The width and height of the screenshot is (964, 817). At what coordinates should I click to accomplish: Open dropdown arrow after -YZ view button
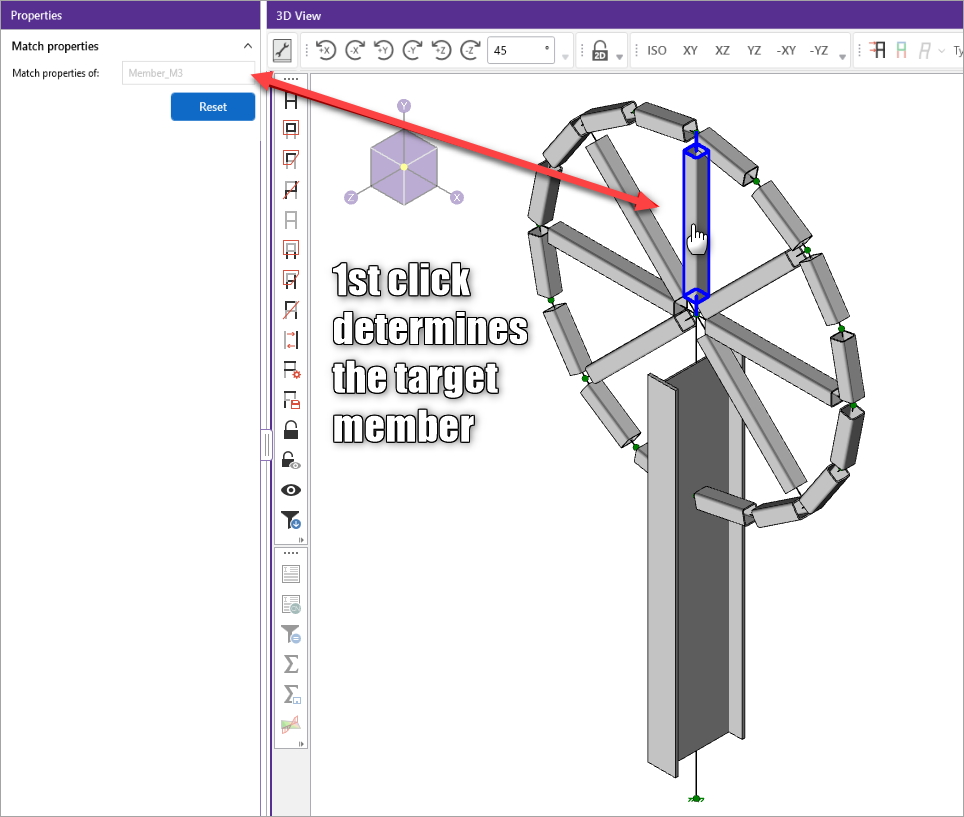coord(844,57)
